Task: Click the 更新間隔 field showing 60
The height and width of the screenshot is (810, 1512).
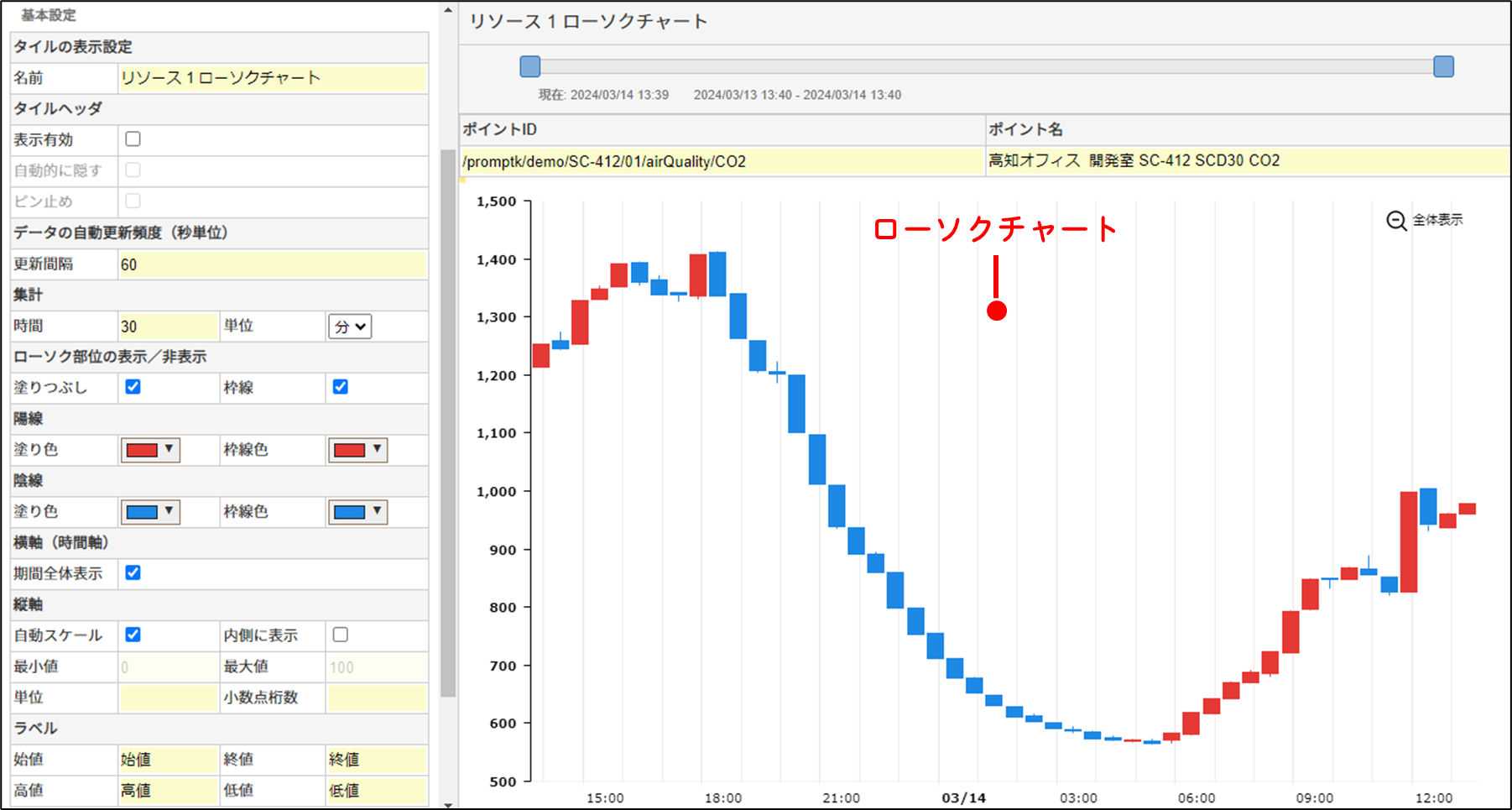Action: pos(273,264)
